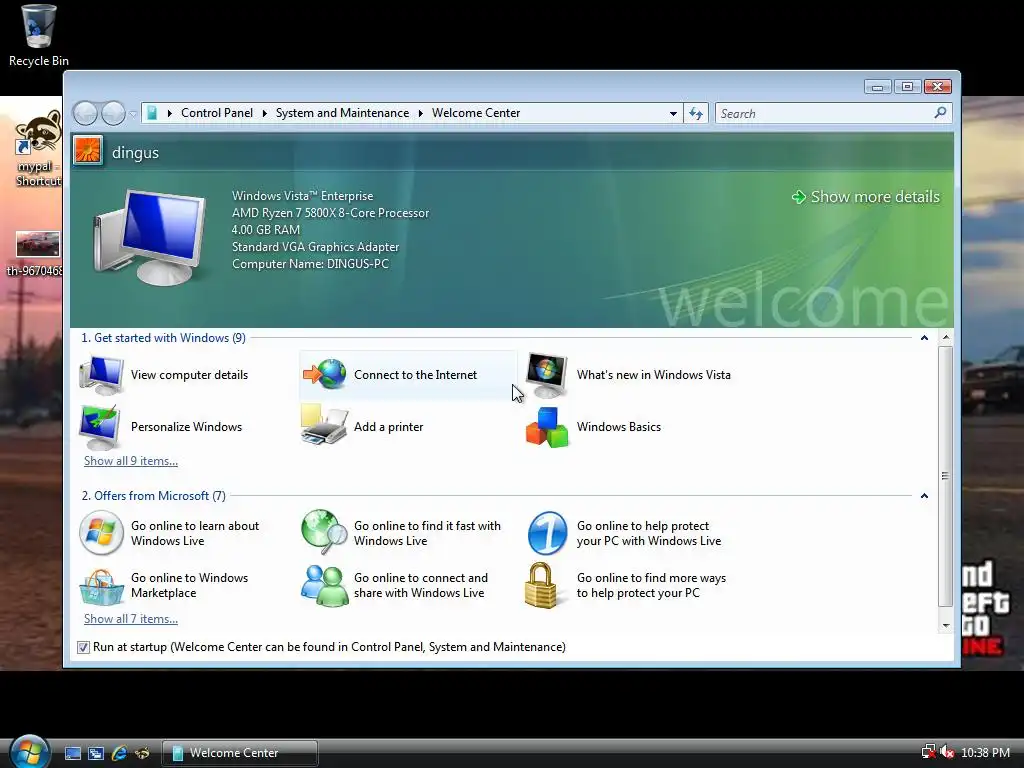Open the Windows Basics colored blocks icon

tap(547, 427)
